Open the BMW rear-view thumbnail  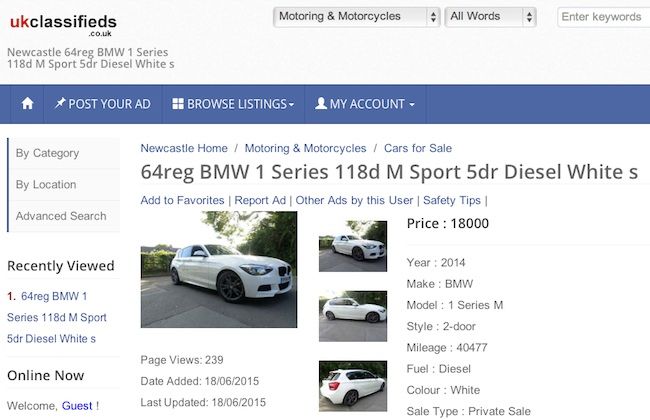353,386
